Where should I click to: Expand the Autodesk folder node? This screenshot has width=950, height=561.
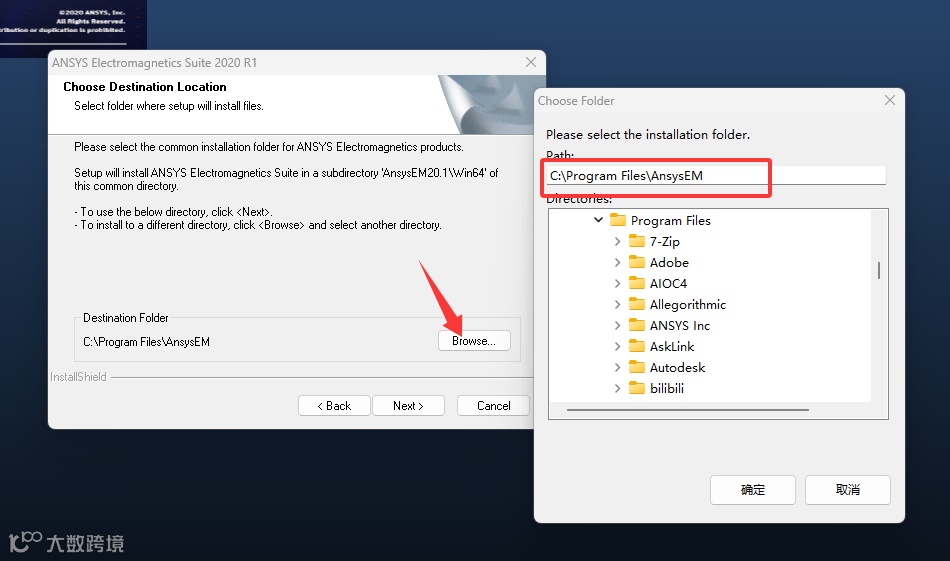coord(617,367)
